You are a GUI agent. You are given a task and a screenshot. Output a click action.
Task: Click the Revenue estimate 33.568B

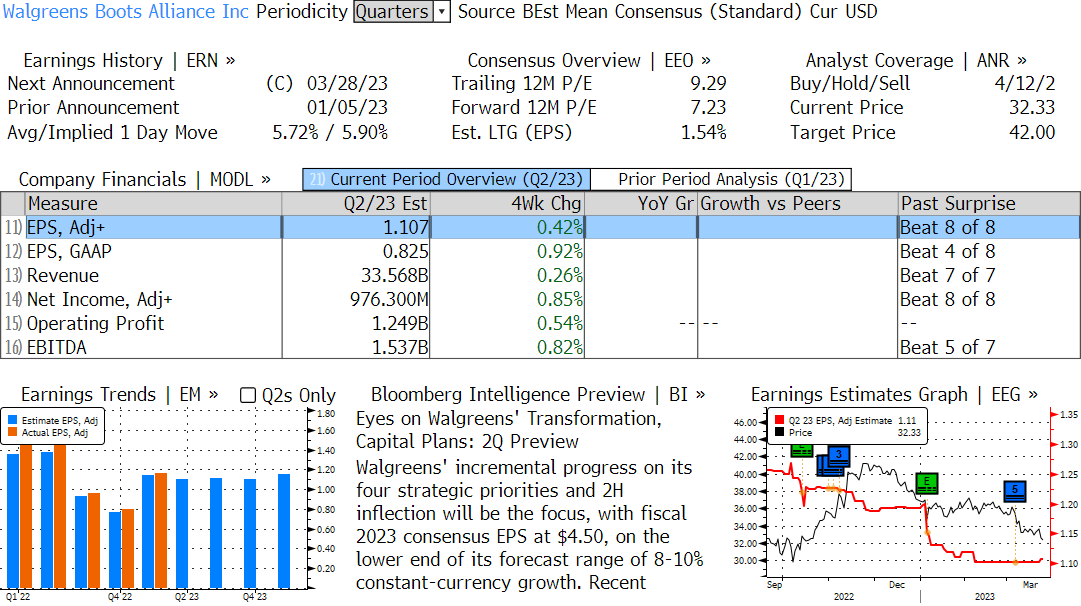(x=394, y=276)
